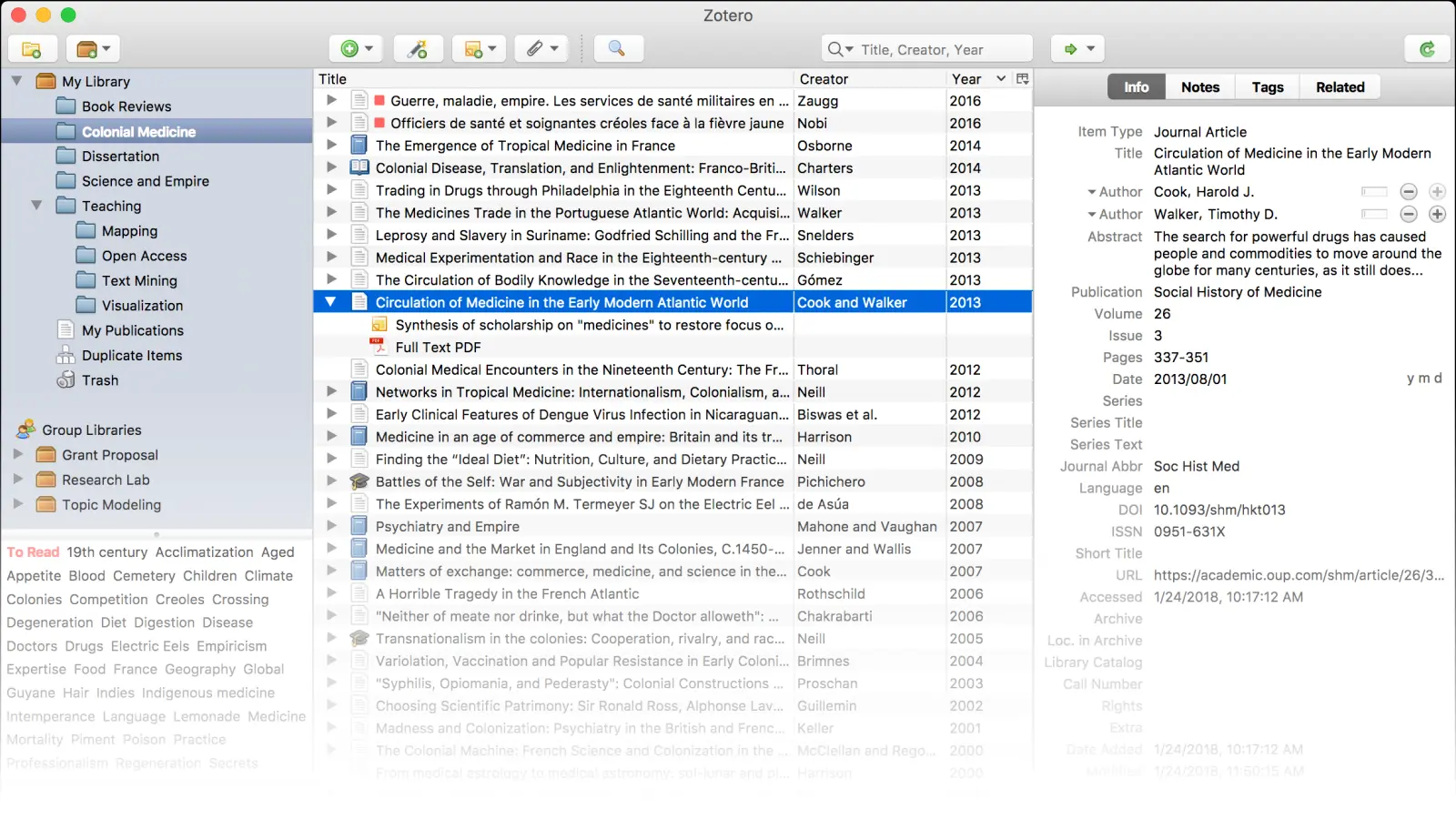Click Add Item by Identifier wand

pyautogui.click(x=418, y=49)
